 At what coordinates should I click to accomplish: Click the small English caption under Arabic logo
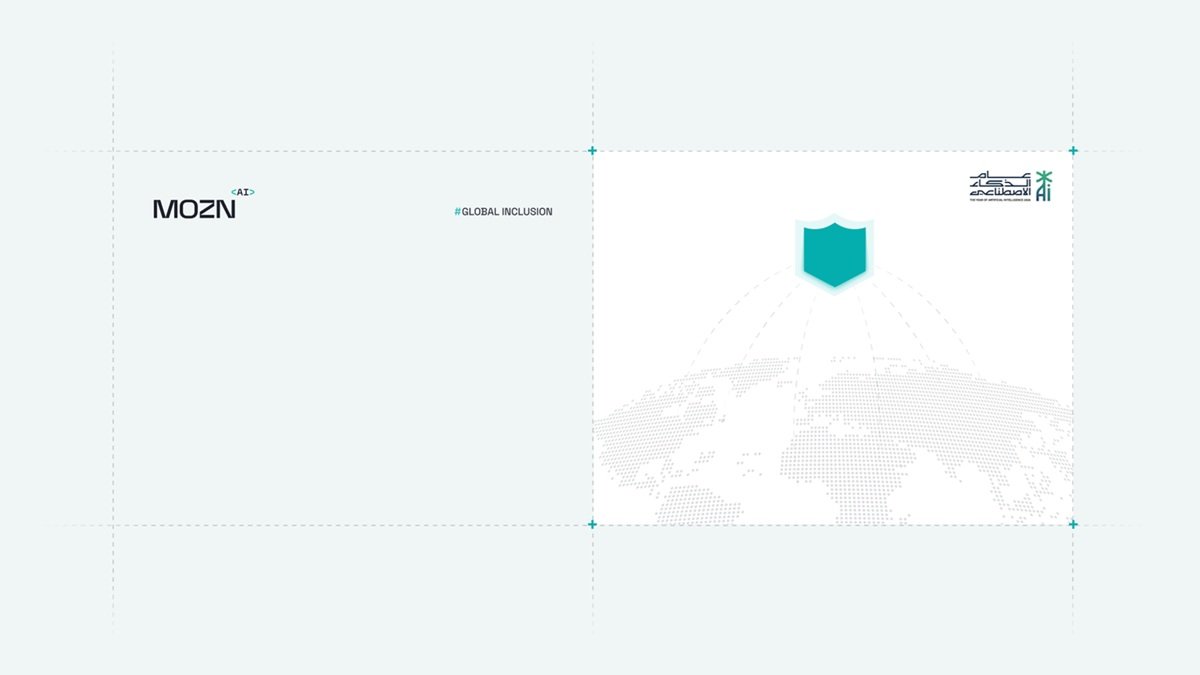pyautogui.click(x=1000, y=201)
